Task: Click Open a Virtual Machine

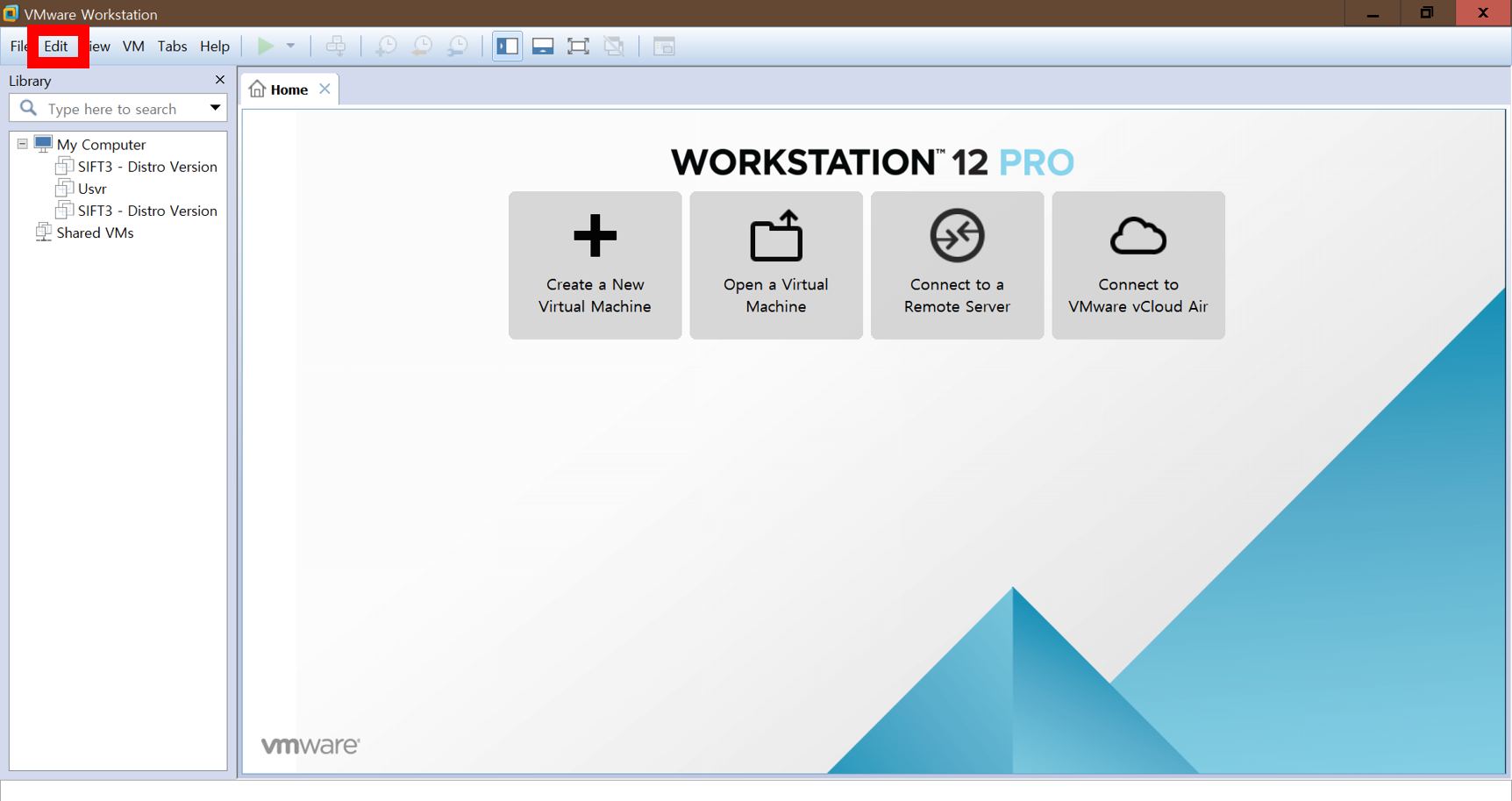Action: click(776, 265)
